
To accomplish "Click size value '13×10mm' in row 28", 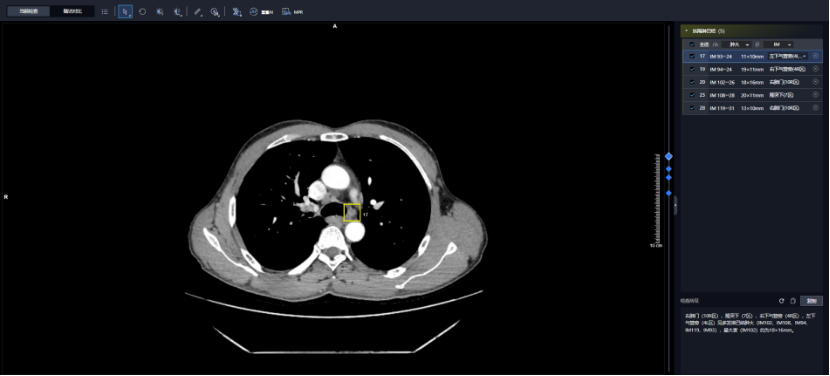I will tap(752, 108).
